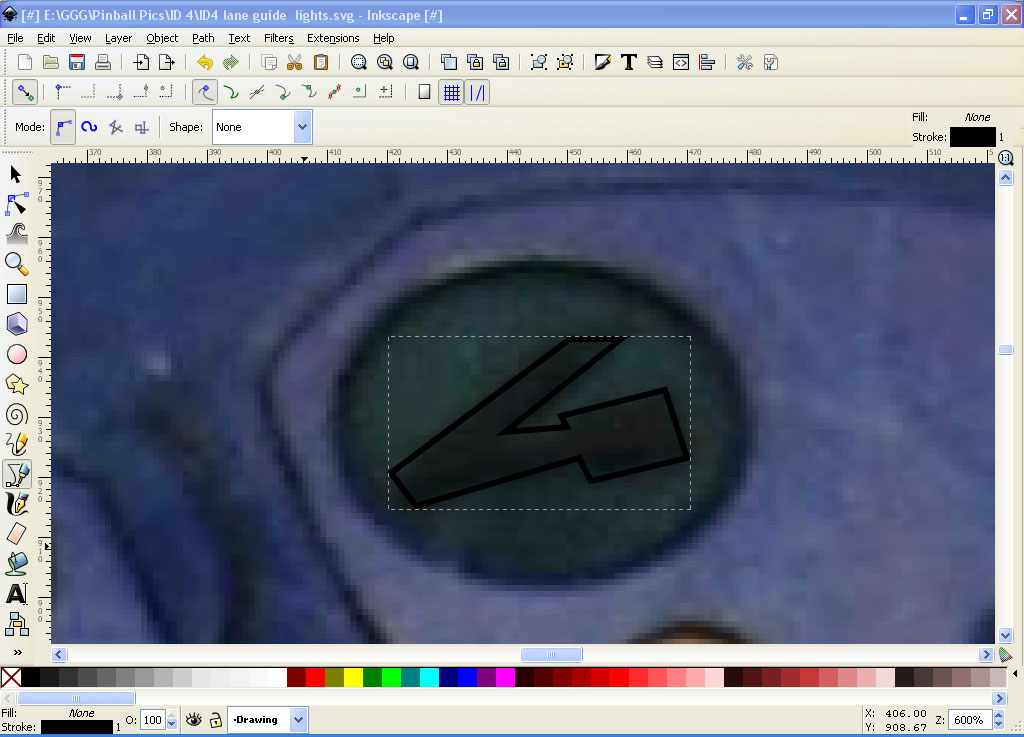
Task: Enable Spiro path mode
Action: tap(89, 127)
